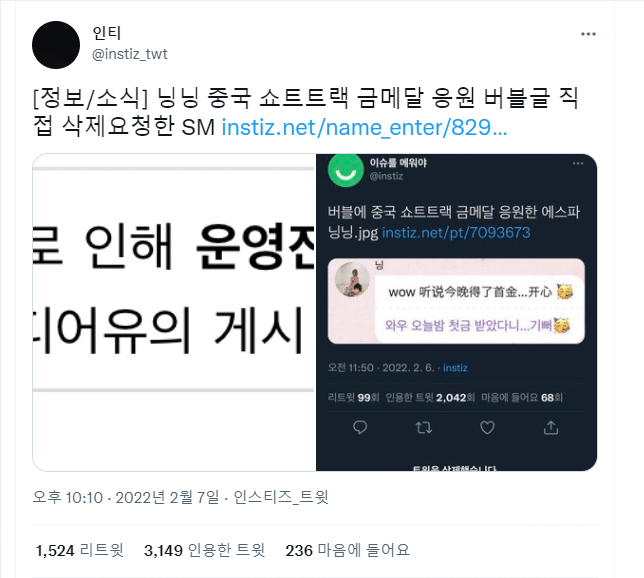Open the tweet's three-dot more options menu

point(588,34)
